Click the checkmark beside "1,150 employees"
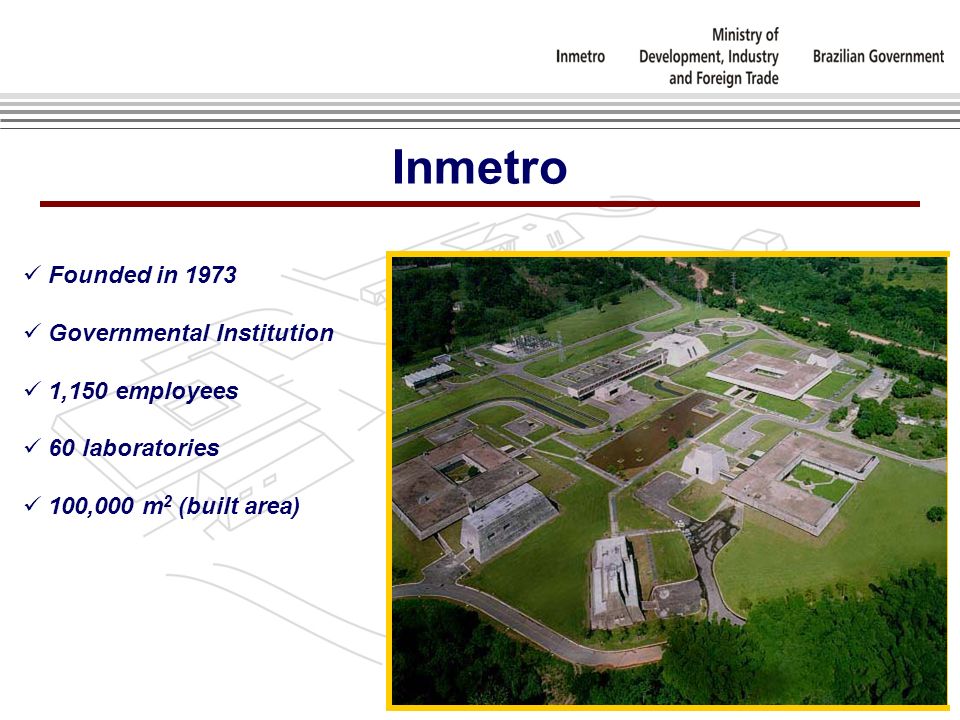960x720 pixels. tap(32, 389)
